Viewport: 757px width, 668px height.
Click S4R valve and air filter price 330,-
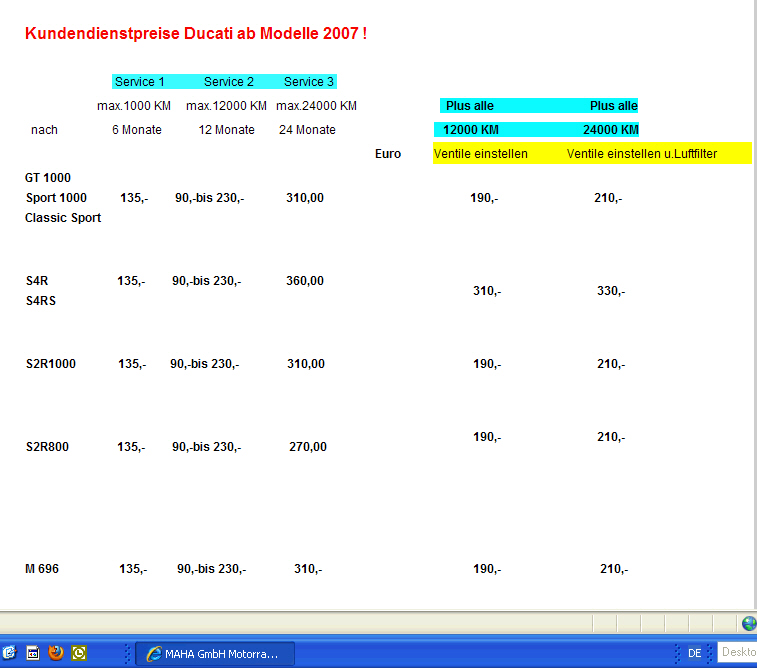[x=611, y=291]
